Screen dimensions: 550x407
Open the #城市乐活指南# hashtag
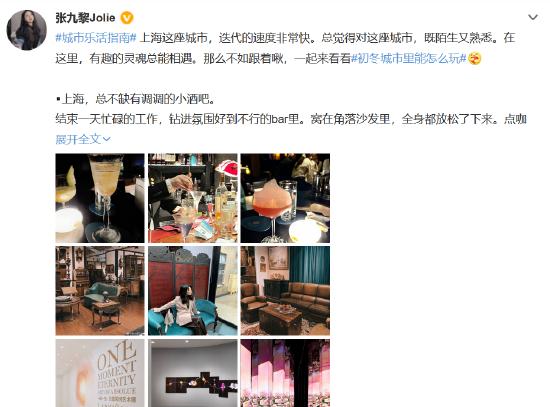[96, 38]
